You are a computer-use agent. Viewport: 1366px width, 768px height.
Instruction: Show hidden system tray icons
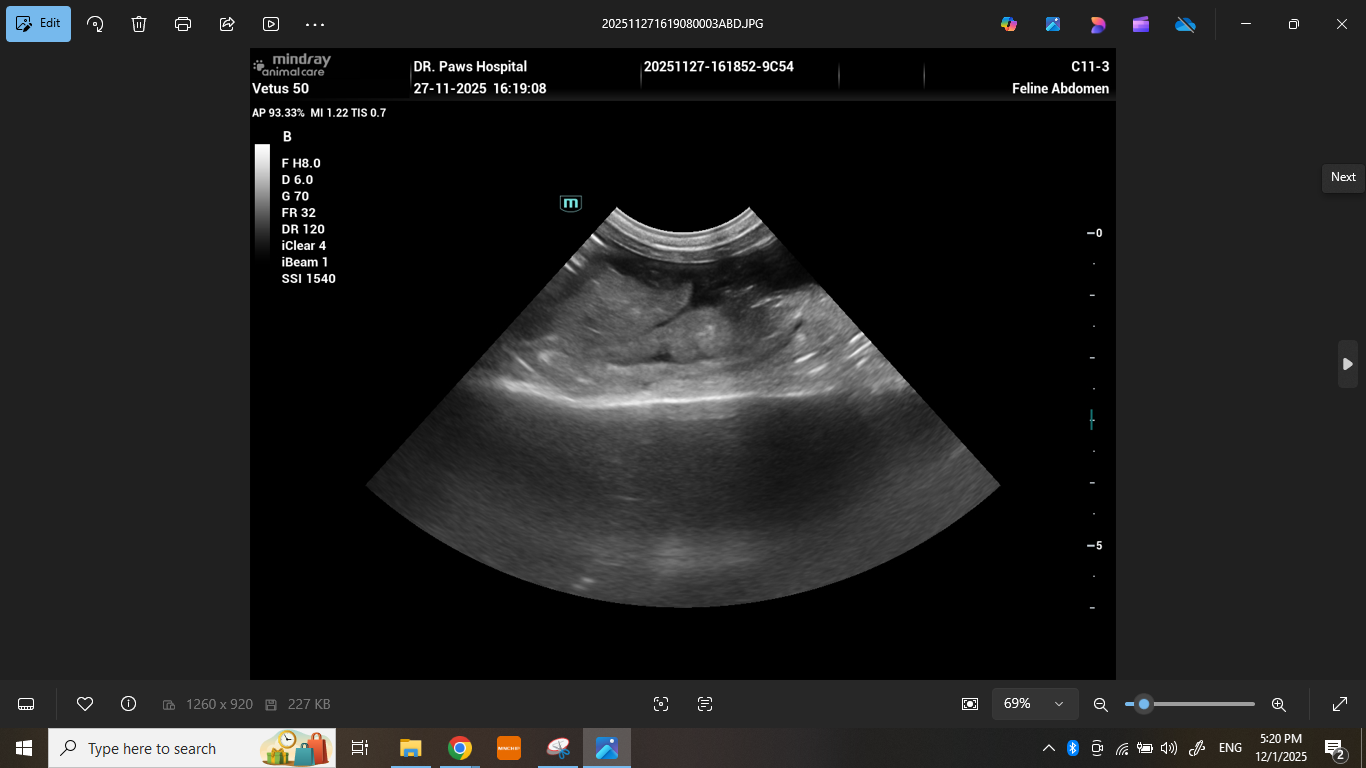[x=1048, y=748]
